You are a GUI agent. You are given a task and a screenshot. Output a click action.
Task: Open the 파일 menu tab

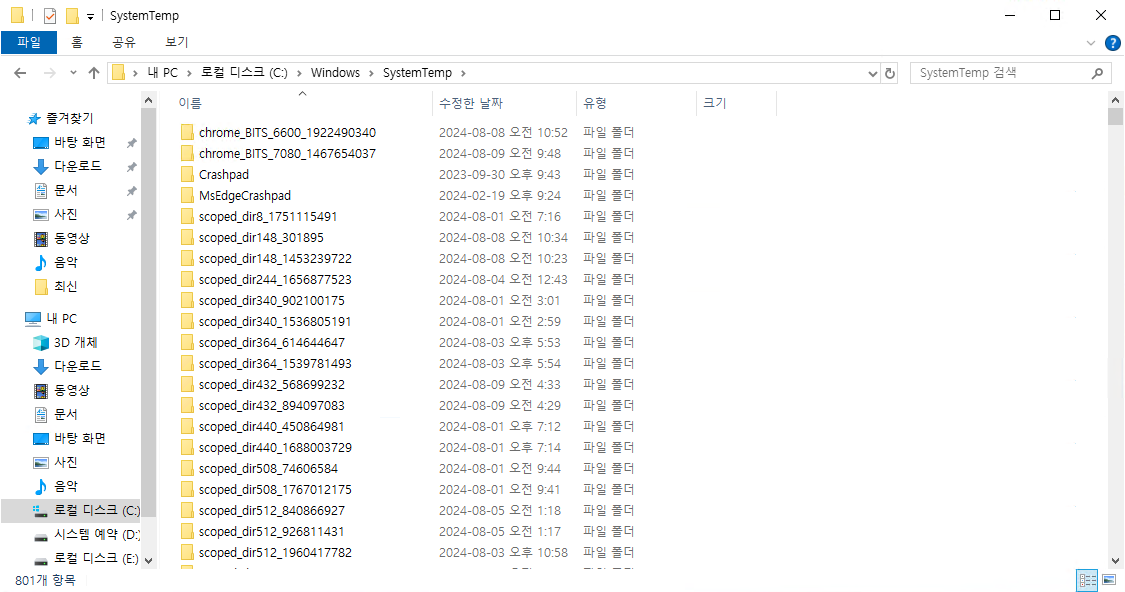29,42
